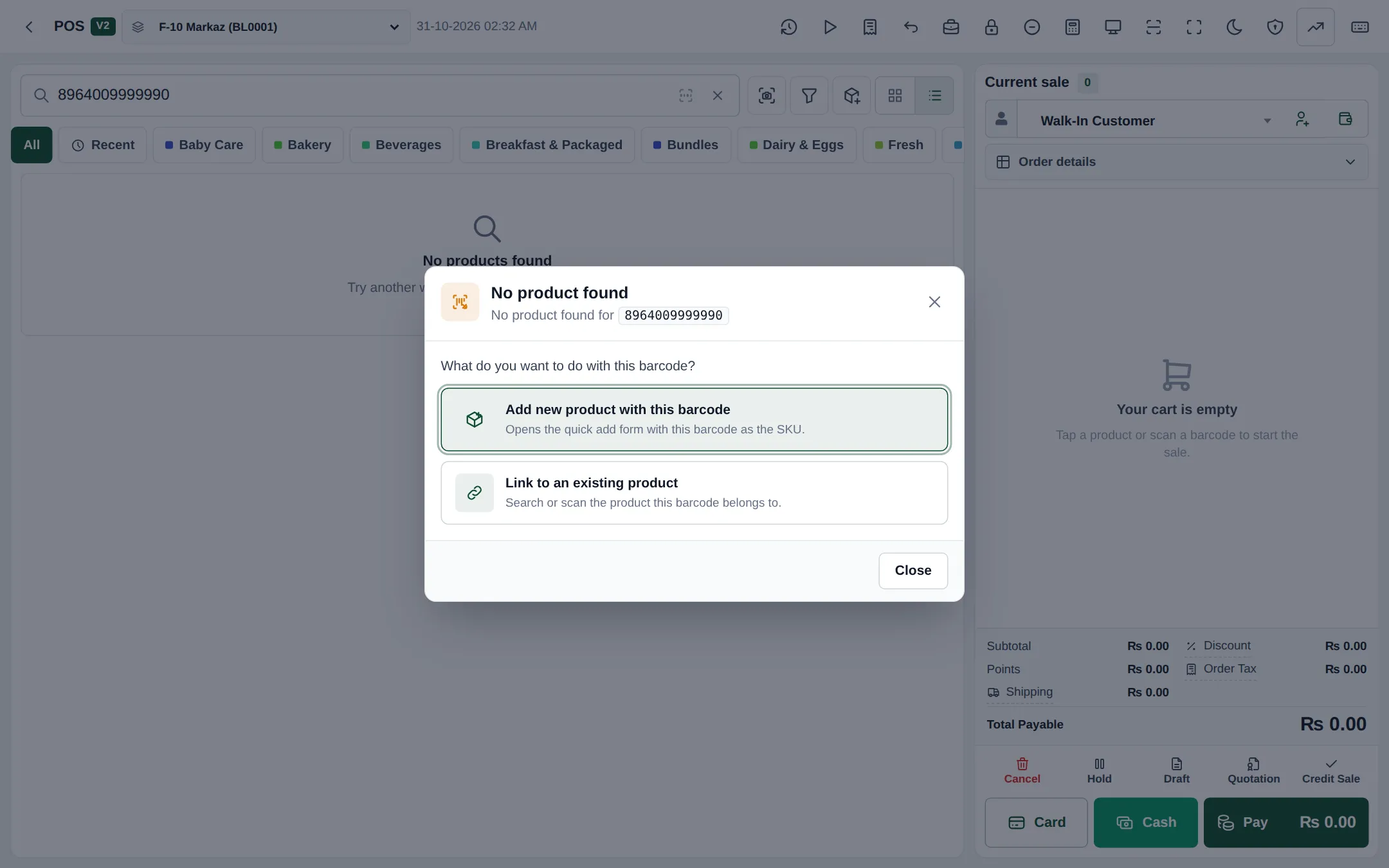
Task: Open keyboard shortcuts icon
Action: point(1360,27)
